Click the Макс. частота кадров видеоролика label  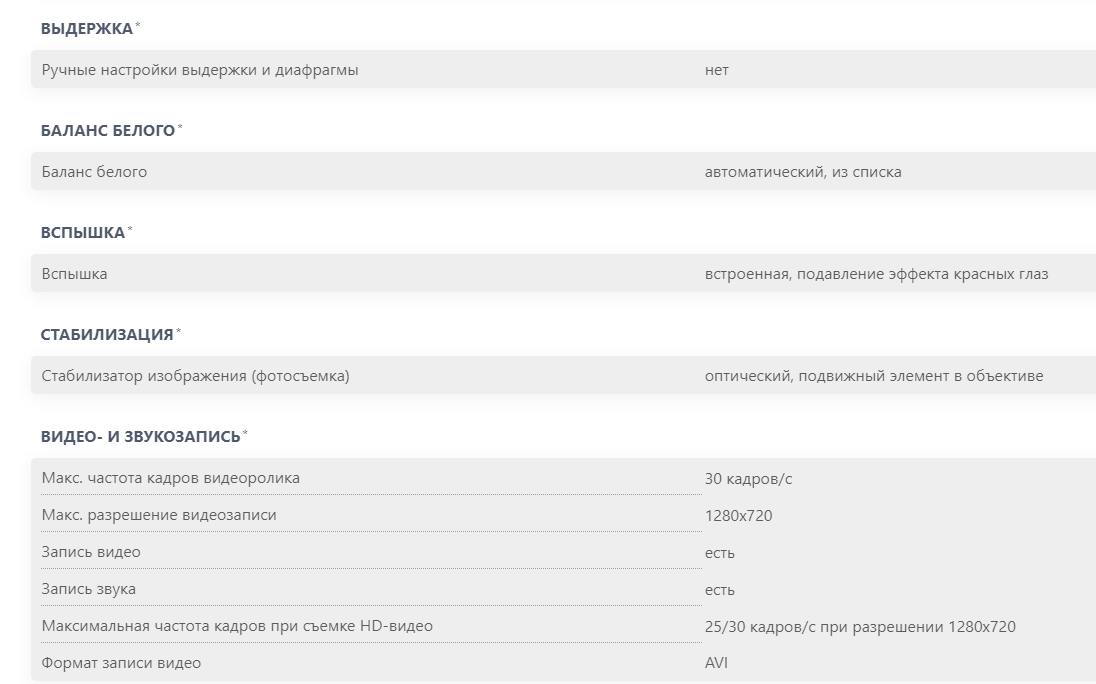pyautogui.click(x=171, y=478)
